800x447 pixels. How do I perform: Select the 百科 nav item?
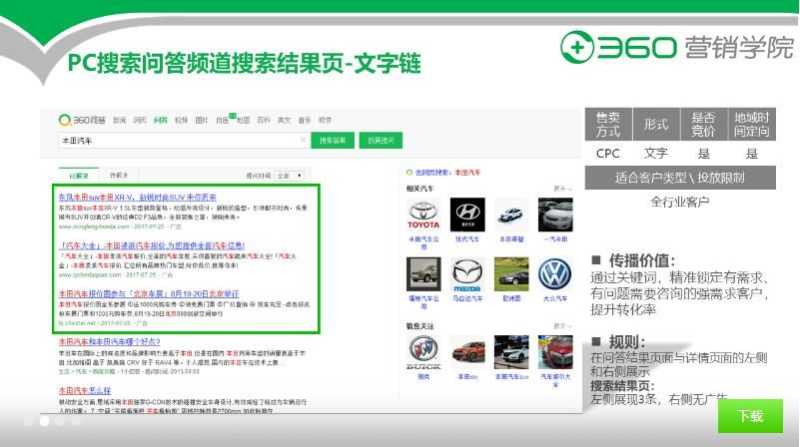click(263, 120)
